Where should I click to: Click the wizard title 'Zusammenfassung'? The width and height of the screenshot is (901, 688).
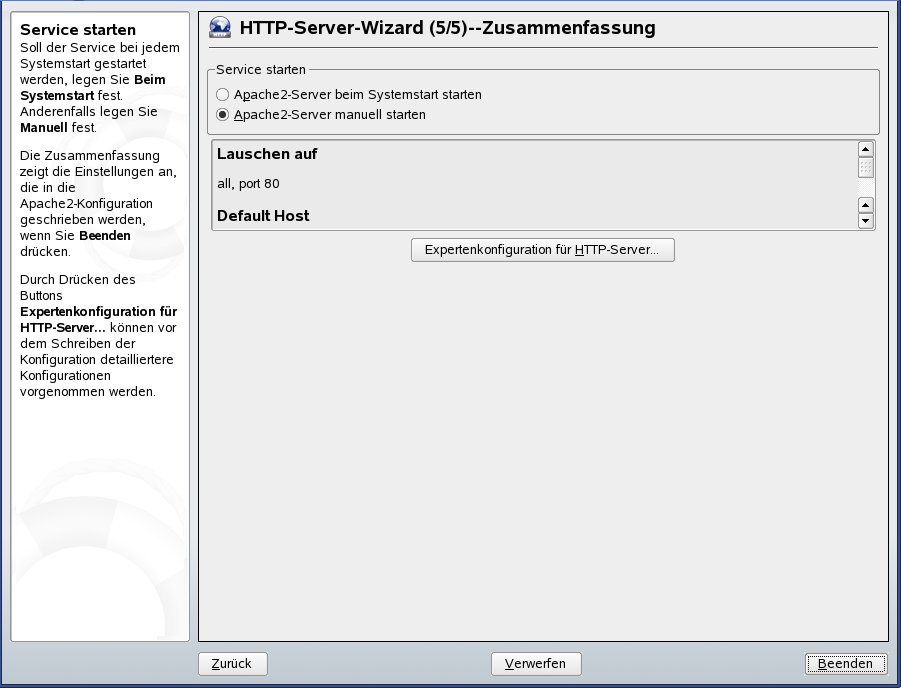click(x=568, y=28)
